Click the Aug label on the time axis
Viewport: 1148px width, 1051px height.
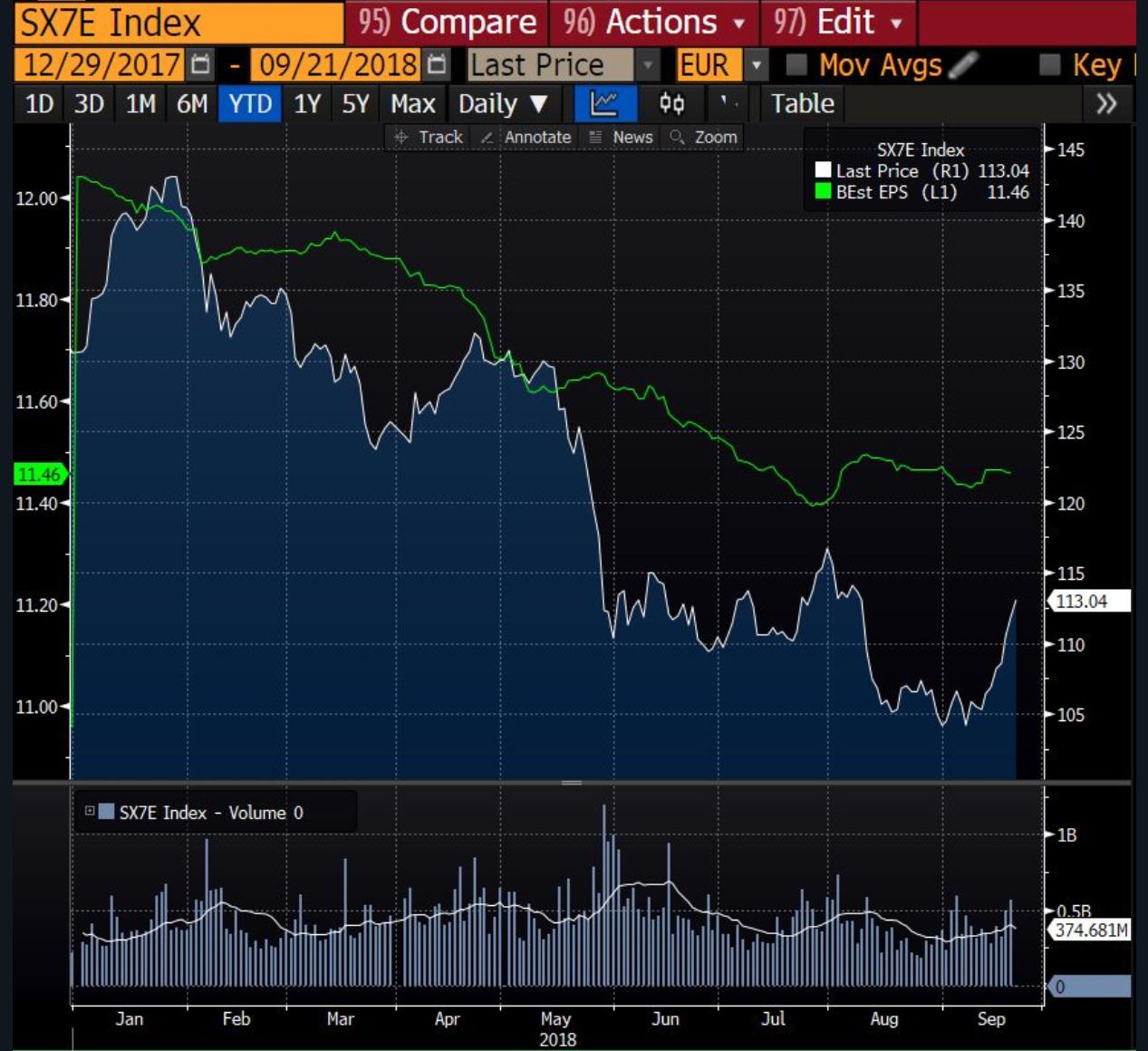point(884,1019)
